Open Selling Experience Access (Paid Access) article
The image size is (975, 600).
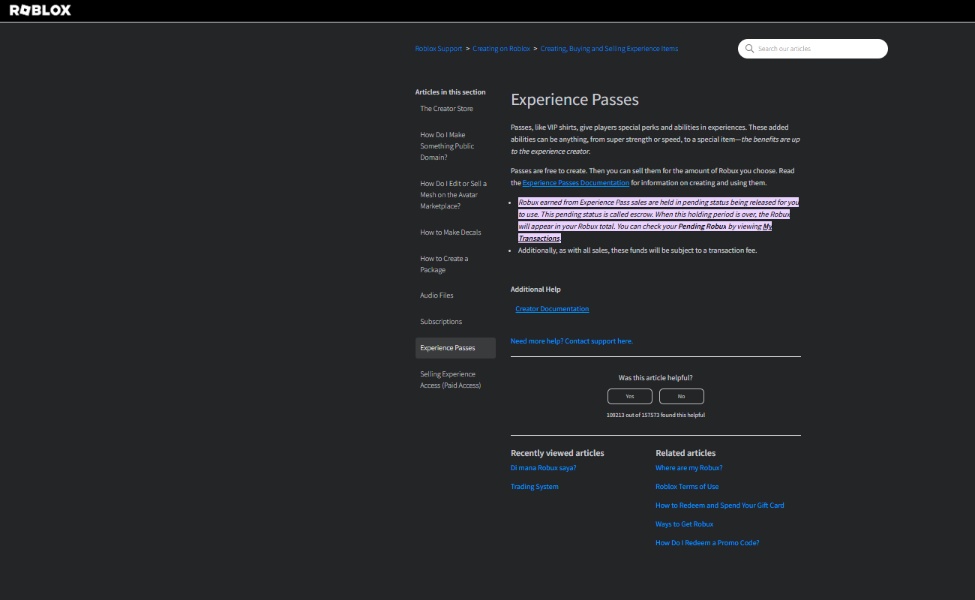pyautogui.click(x=450, y=380)
